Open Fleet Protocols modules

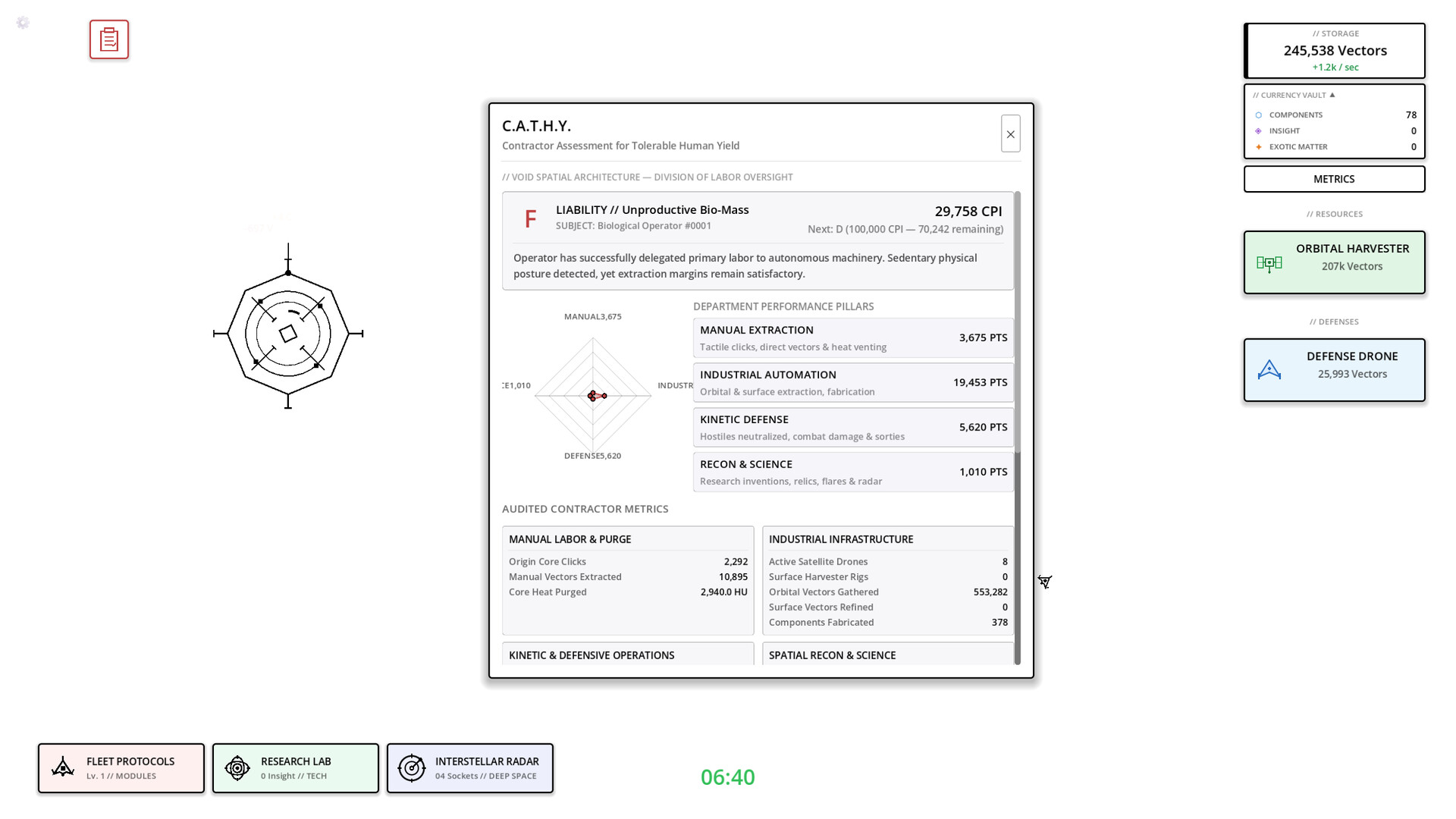pos(121,768)
